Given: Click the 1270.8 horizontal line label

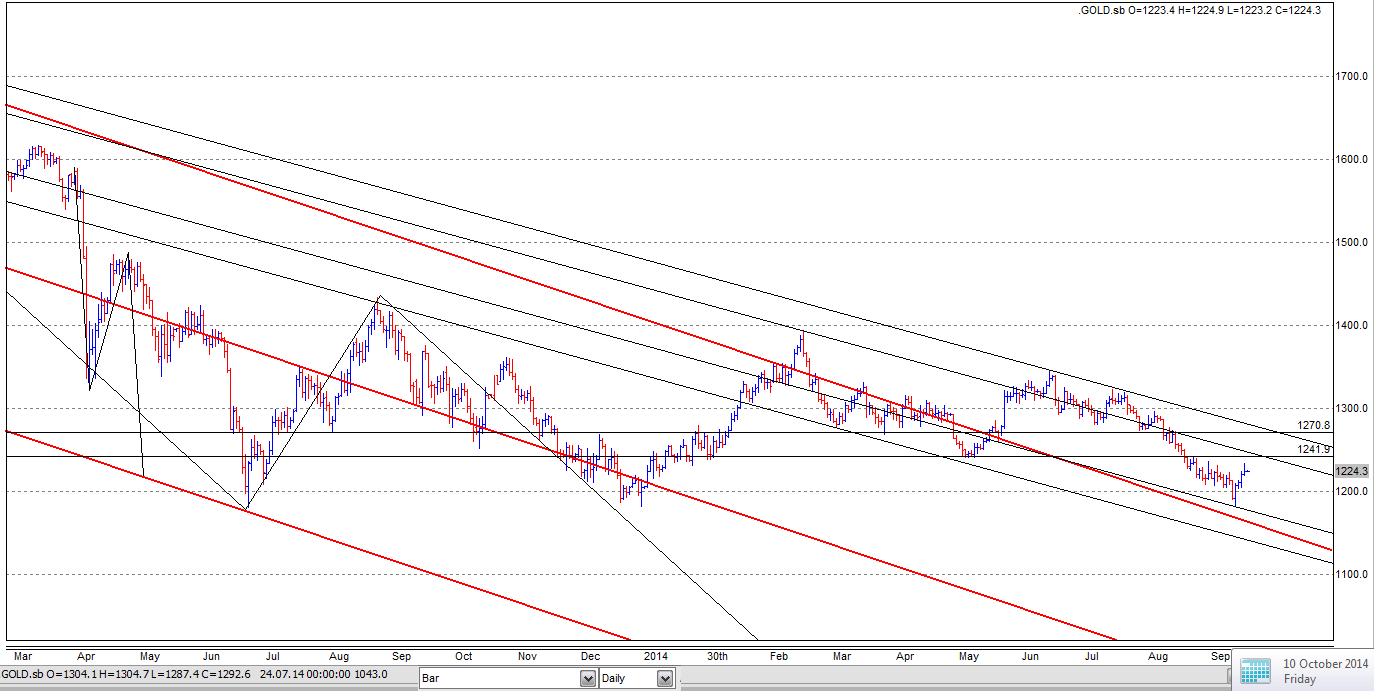Looking at the screenshot, I should coord(1314,425).
